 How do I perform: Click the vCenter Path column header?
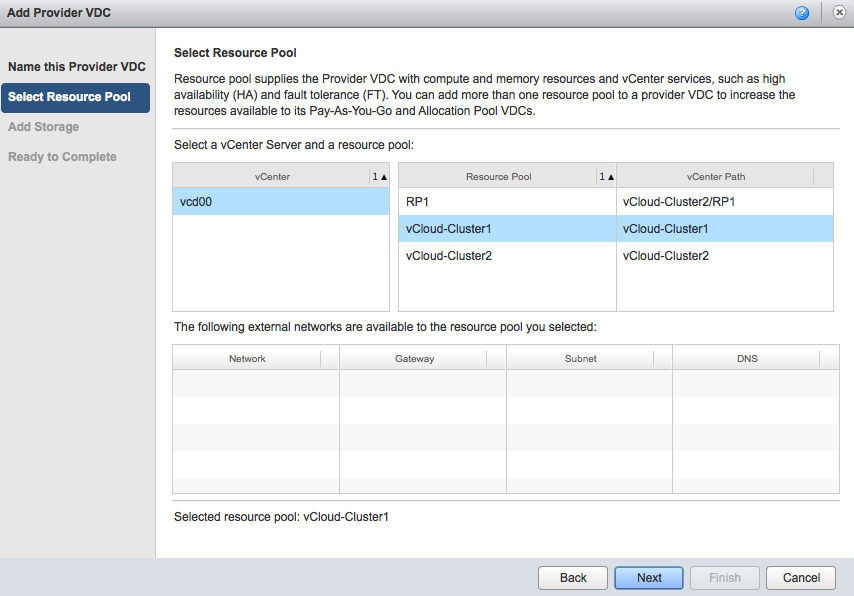tap(715, 177)
